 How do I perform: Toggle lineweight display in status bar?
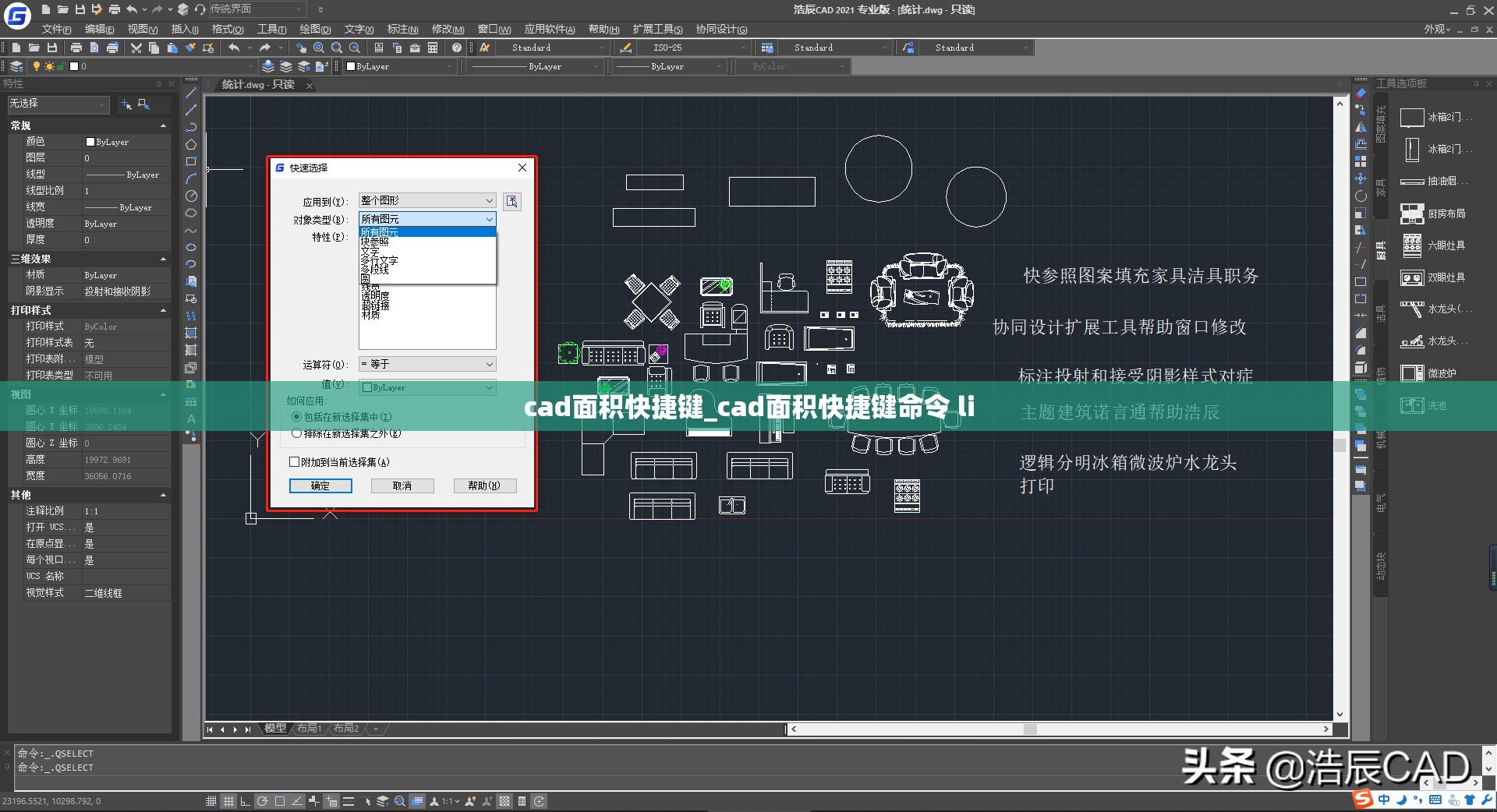click(348, 801)
